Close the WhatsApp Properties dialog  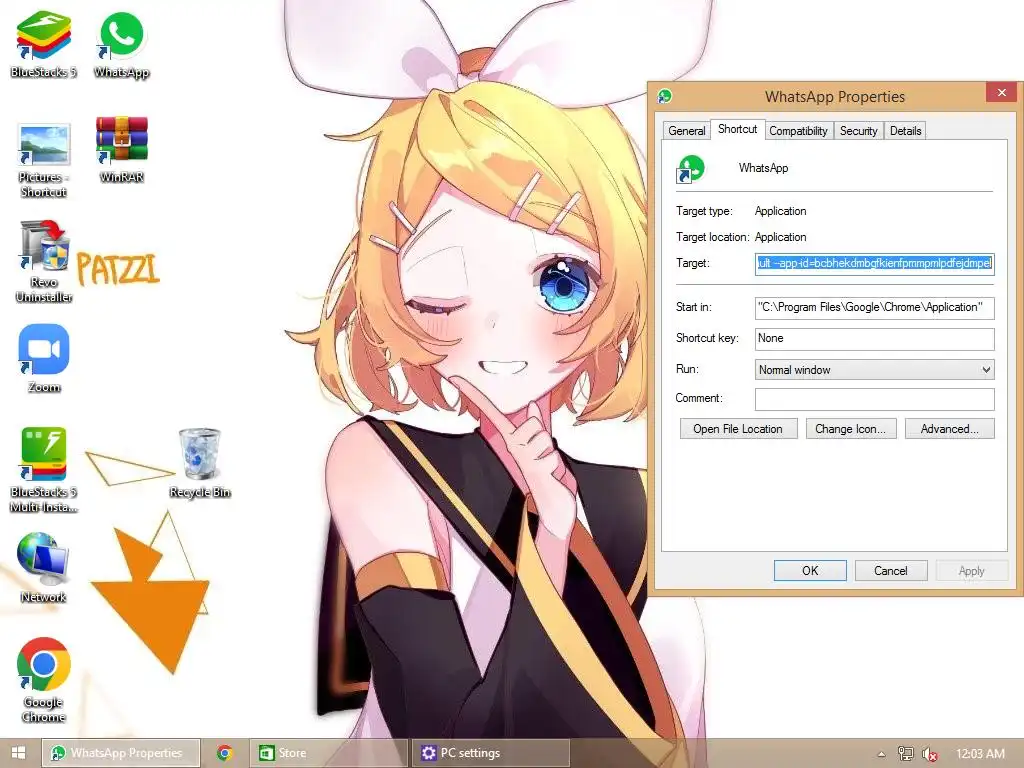(1002, 93)
